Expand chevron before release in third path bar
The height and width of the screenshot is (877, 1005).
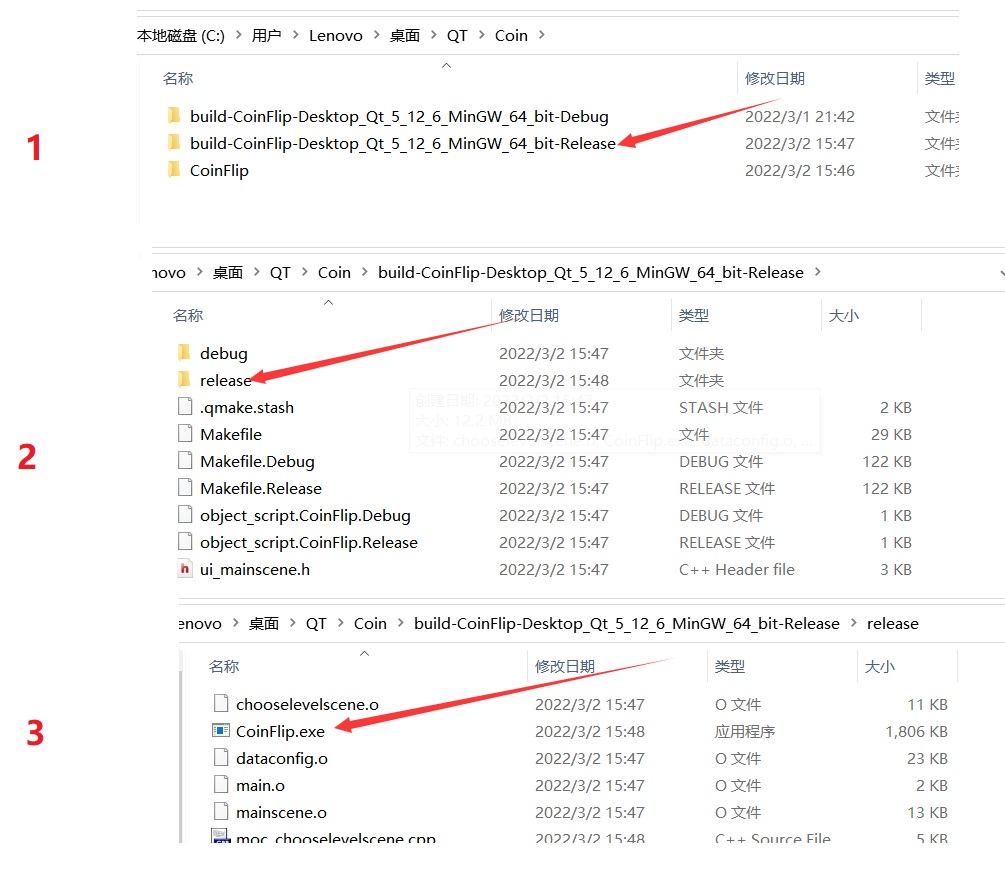pyautogui.click(x=854, y=622)
